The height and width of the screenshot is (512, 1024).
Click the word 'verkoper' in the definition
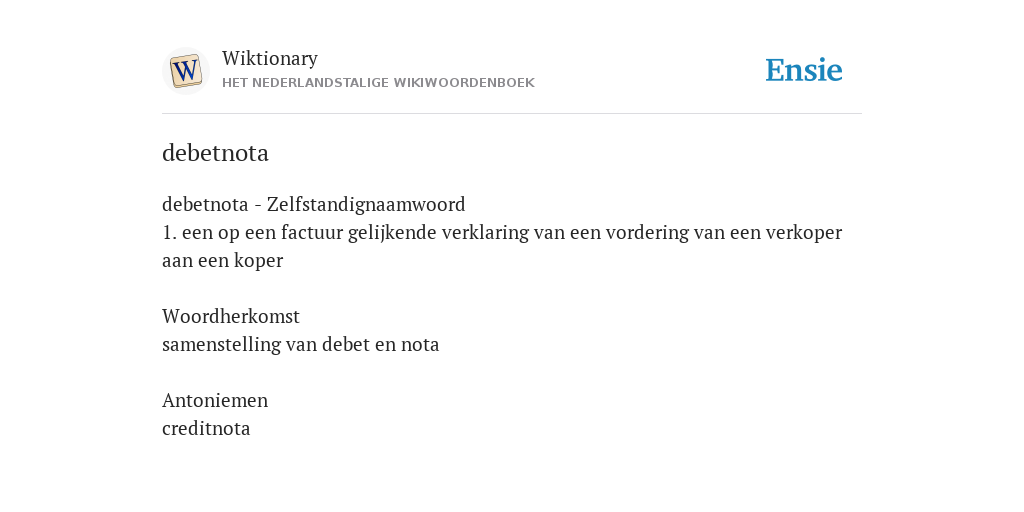click(804, 233)
